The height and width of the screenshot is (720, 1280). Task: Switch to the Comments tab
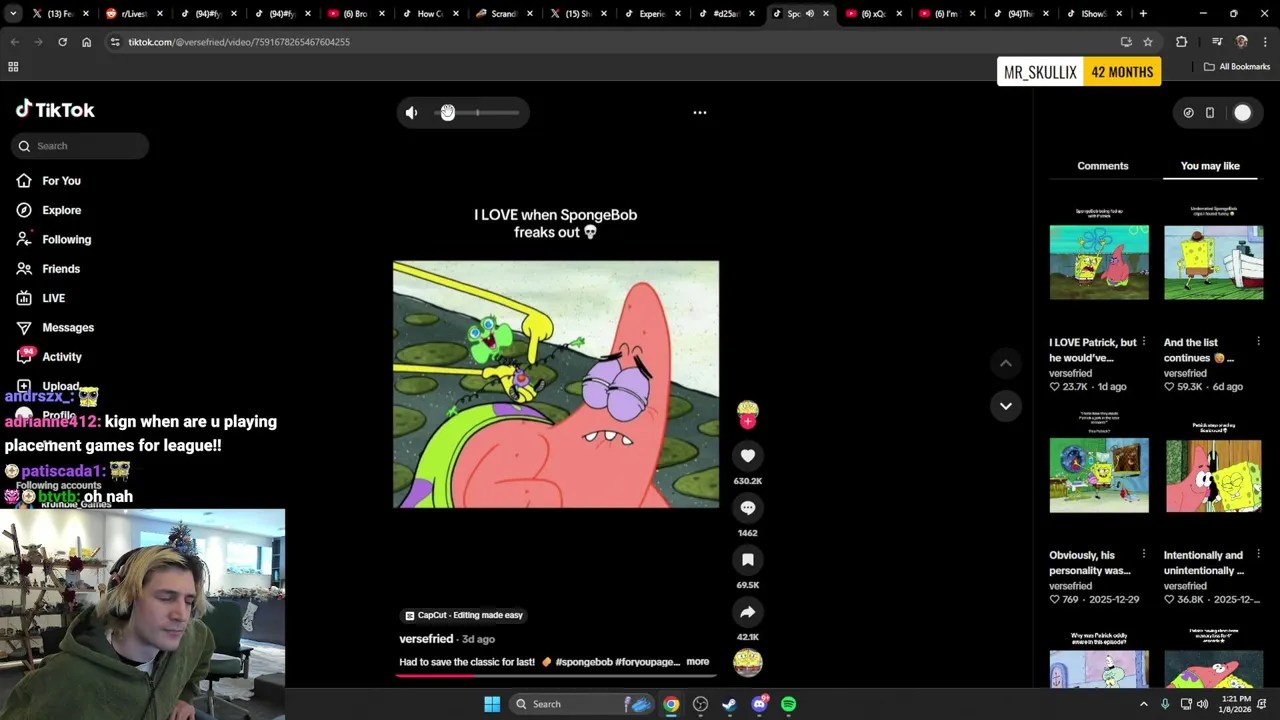(x=1102, y=166)
